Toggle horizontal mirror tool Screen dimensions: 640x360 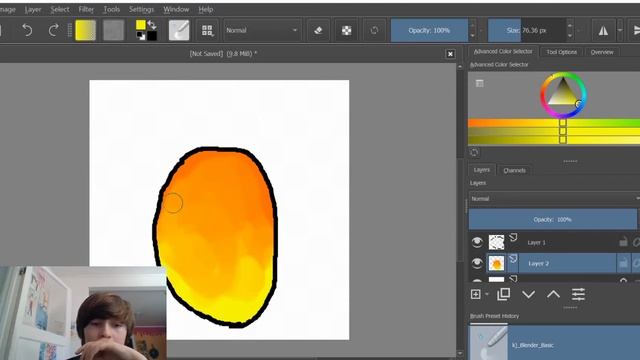(603, 30)
